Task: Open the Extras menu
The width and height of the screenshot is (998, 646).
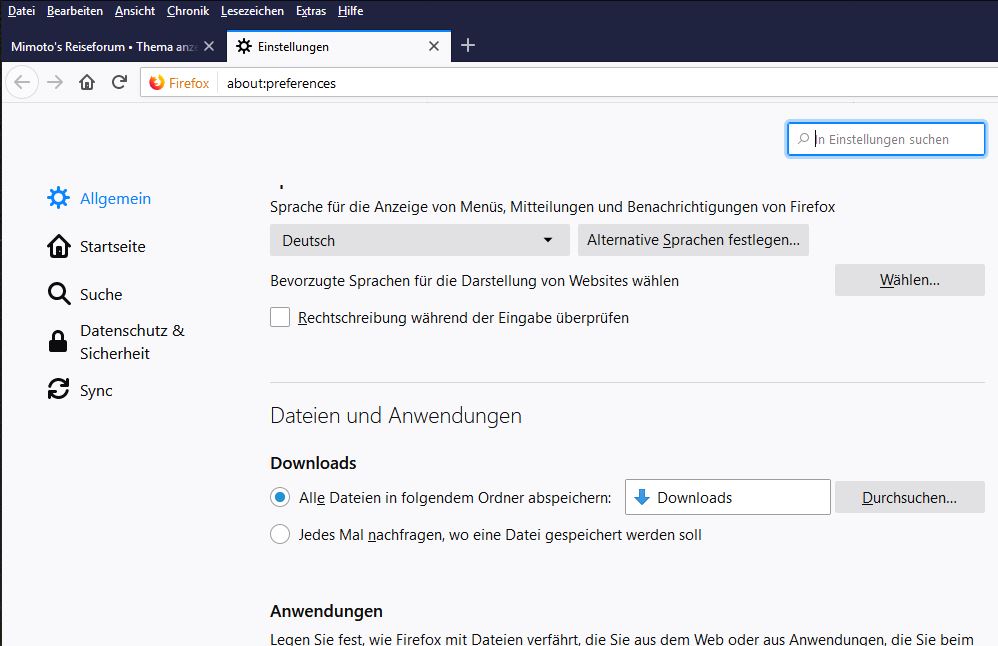Action: click(x=311, y=11)
